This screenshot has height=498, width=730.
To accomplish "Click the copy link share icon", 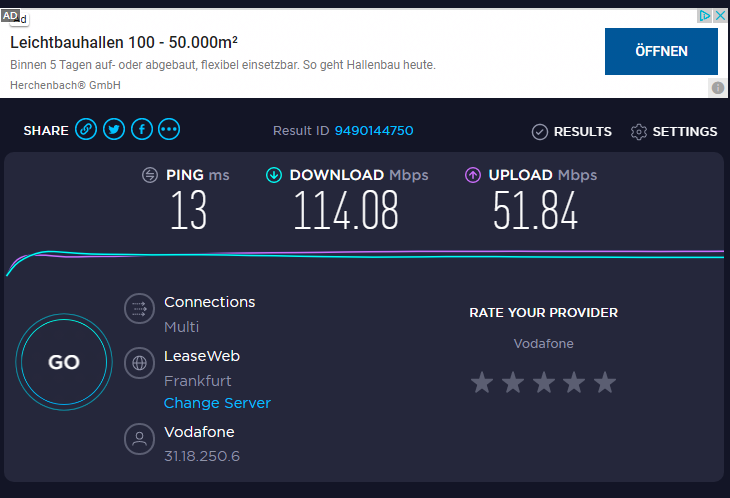I will 87,130.
